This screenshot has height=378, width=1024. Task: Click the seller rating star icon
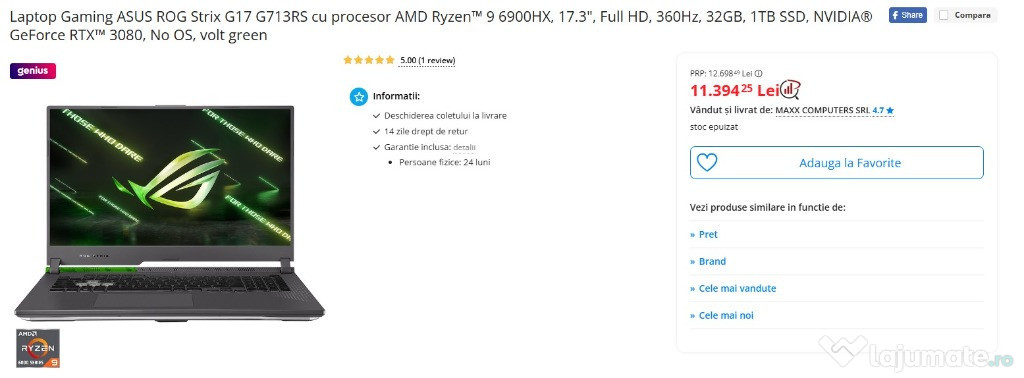[x=890, y=111]
